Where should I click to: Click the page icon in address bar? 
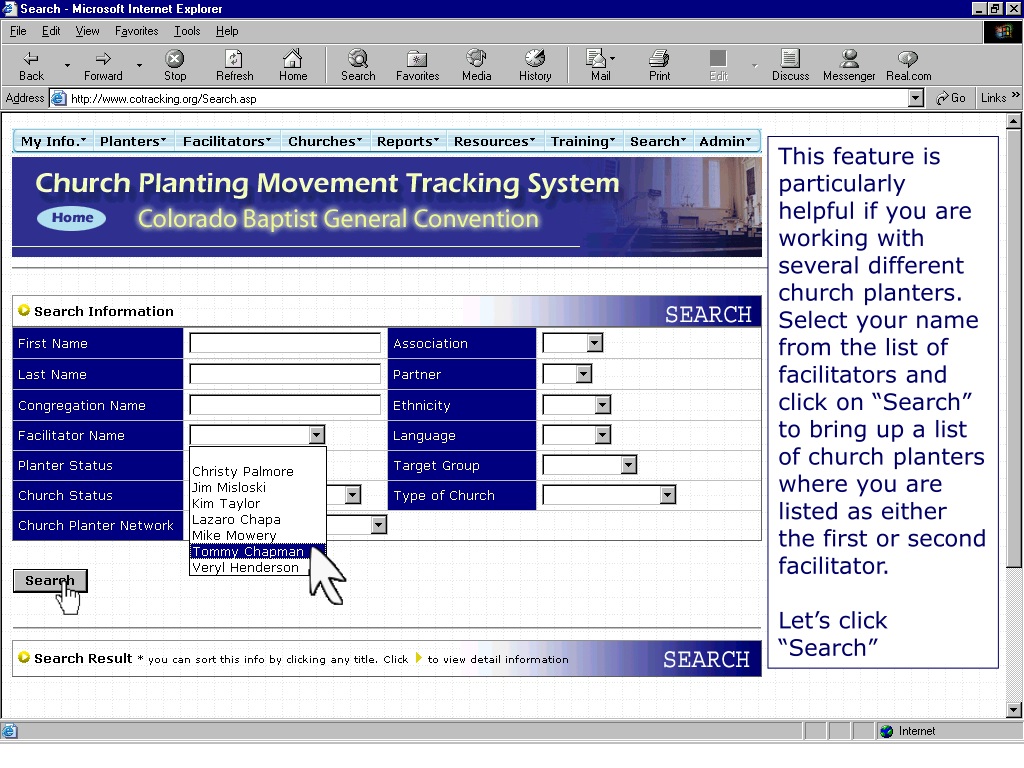point(59,99)
